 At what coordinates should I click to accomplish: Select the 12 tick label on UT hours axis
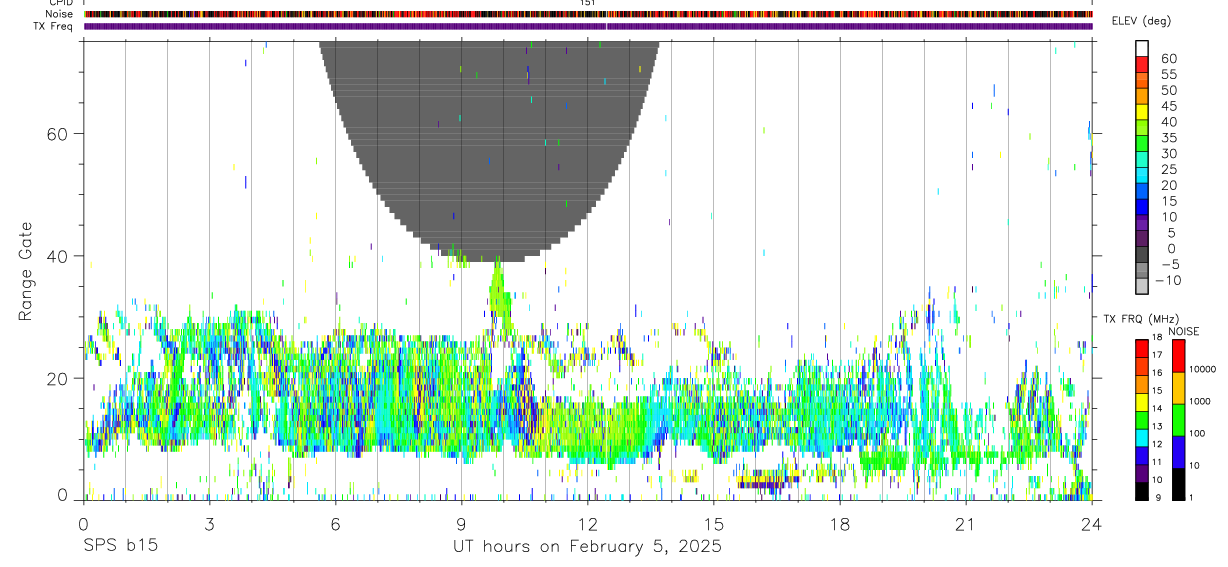click(587, 524)
